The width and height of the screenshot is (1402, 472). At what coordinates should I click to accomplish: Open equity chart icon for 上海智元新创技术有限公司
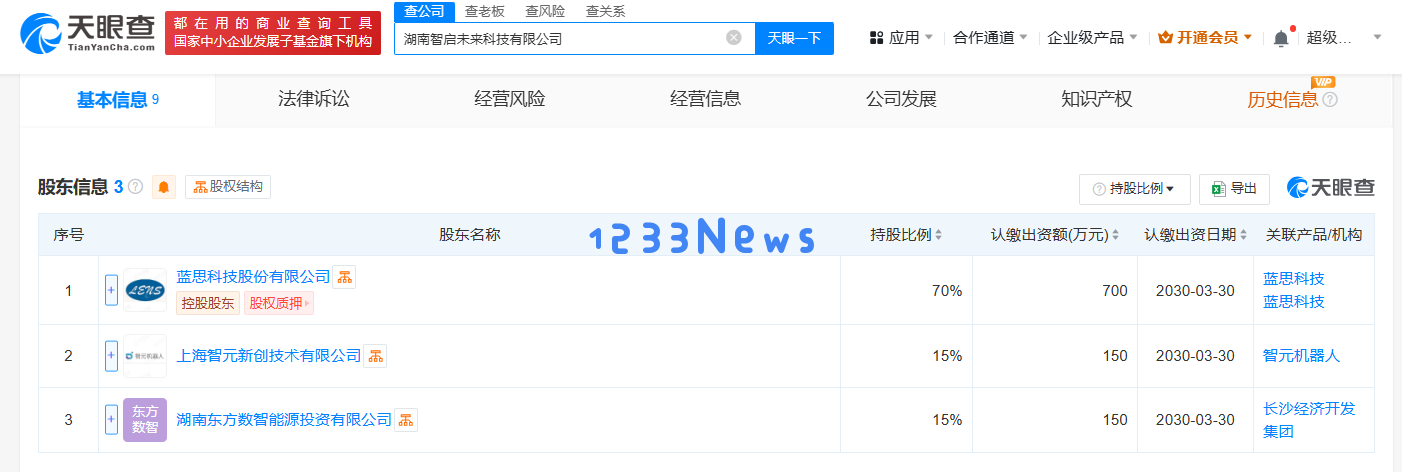click(x=375, y=356)
